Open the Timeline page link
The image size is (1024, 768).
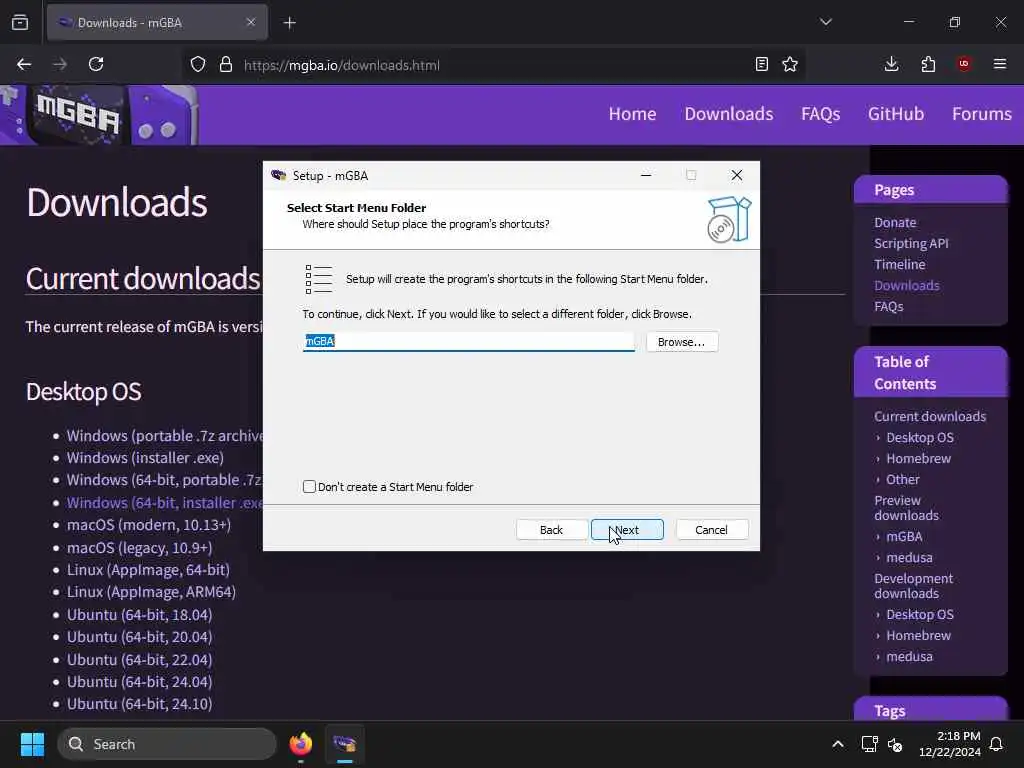[900, 264]
